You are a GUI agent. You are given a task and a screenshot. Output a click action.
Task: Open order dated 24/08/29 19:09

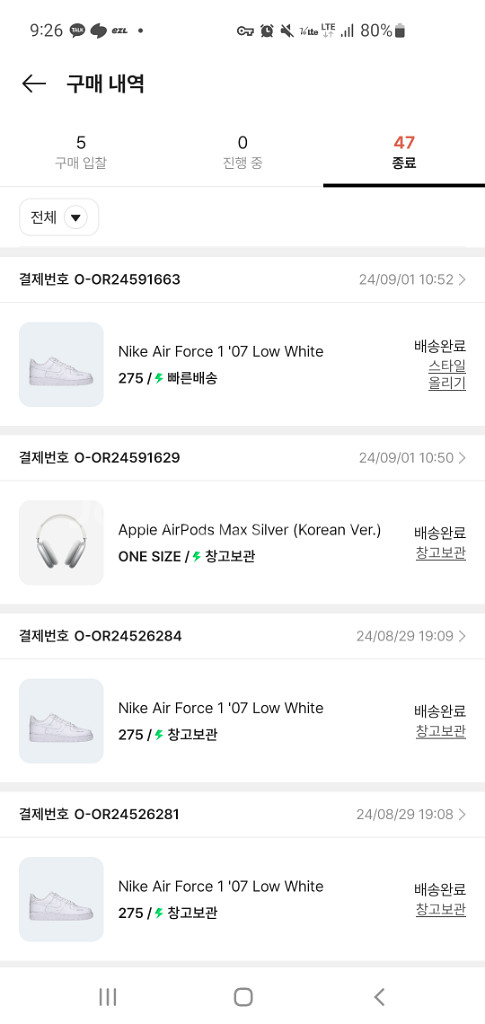pyautogui.click(x=462, y=636)
